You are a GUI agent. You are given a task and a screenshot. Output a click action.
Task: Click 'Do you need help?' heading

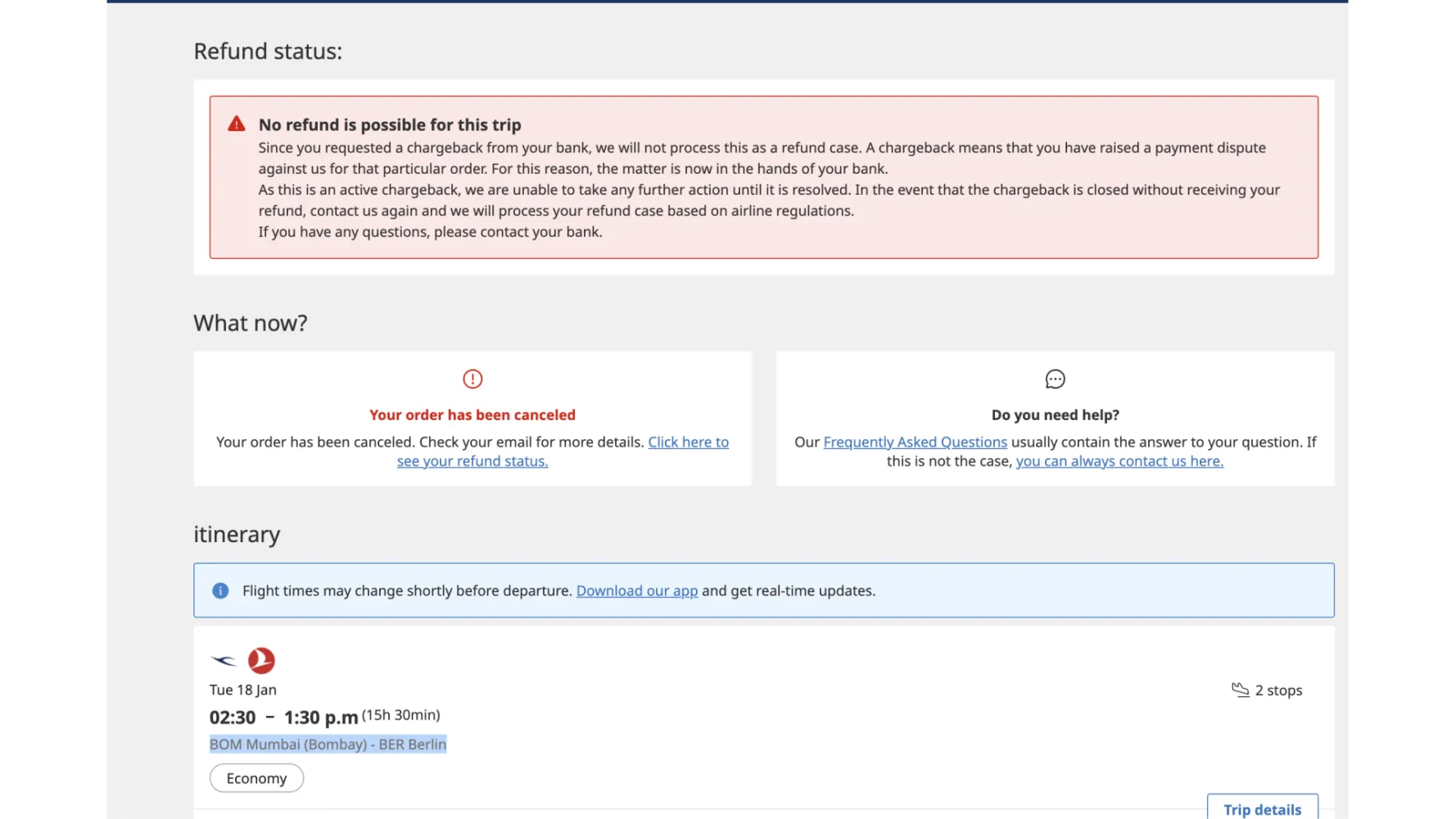[1055, 415]
